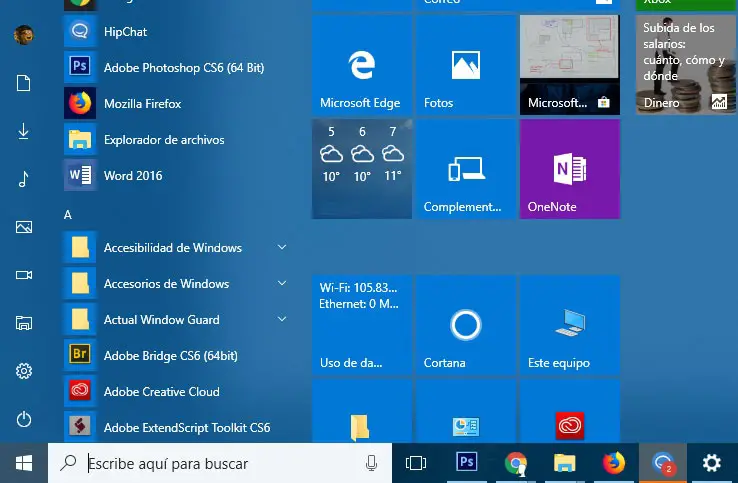Open the Dinero news tile
Image resolution: width=738 pixels, height=483 pixels.
pyautogui.click(x=685, y=65)
